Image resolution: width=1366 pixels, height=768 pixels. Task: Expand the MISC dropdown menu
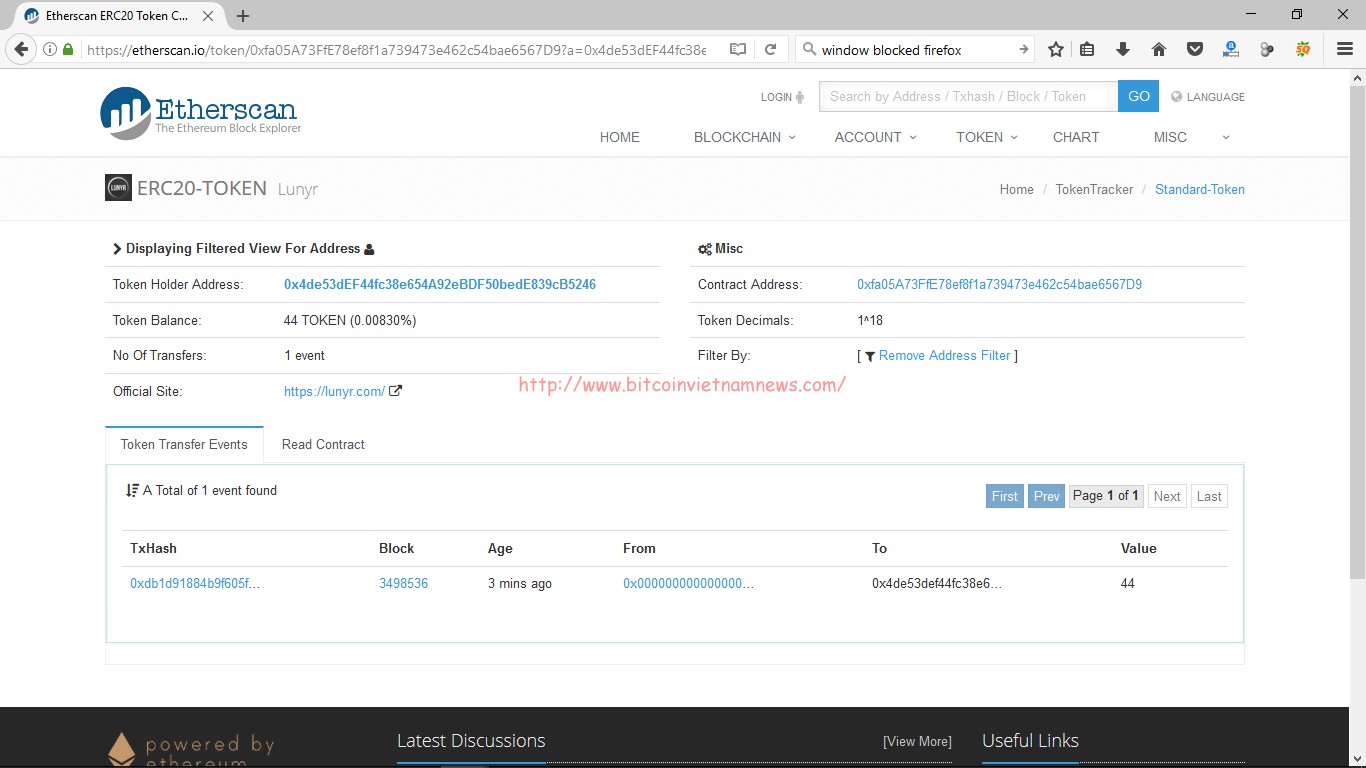[x=1192, y=137]
